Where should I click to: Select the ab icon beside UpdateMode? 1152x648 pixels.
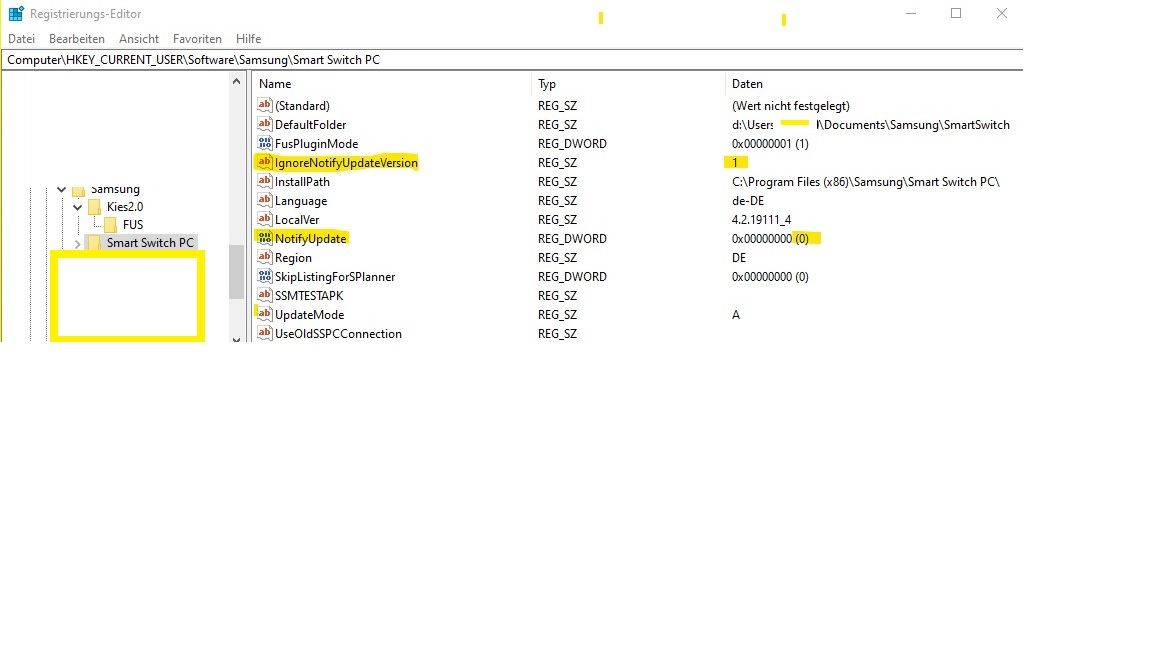(264, 314)
